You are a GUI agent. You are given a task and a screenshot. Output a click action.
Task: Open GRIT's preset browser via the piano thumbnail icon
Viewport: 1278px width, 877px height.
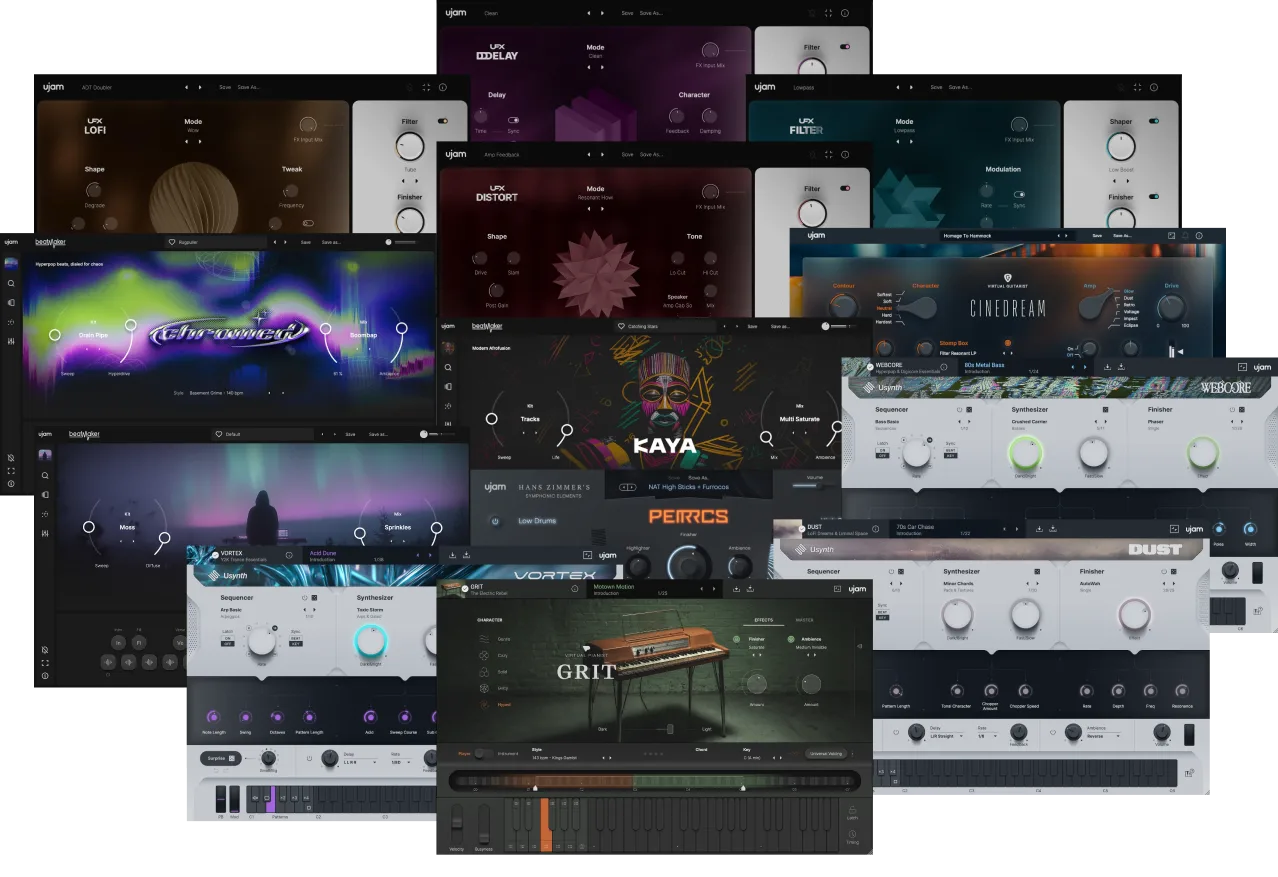coord(449,589)
